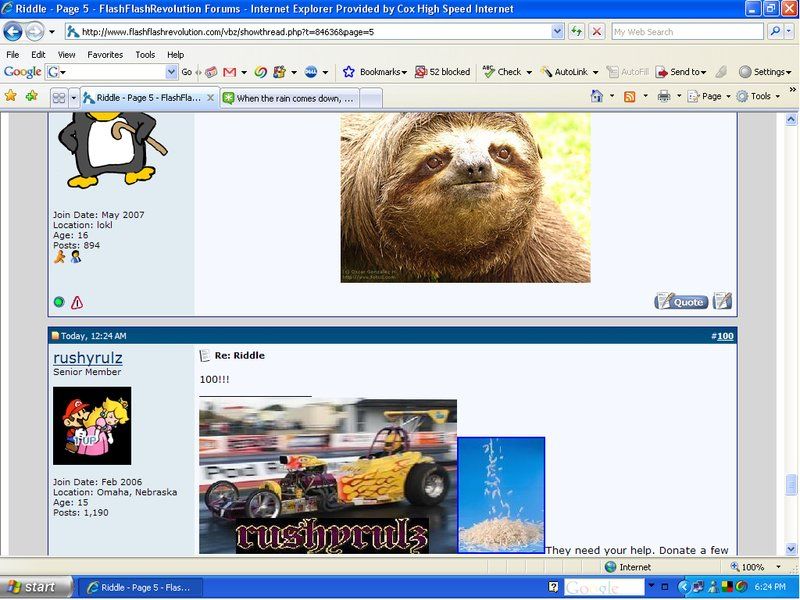The height and width of the screenshot is (600, 800).
Task: Toggle the 52 blocked popup blocker
Action: [442, 72]
